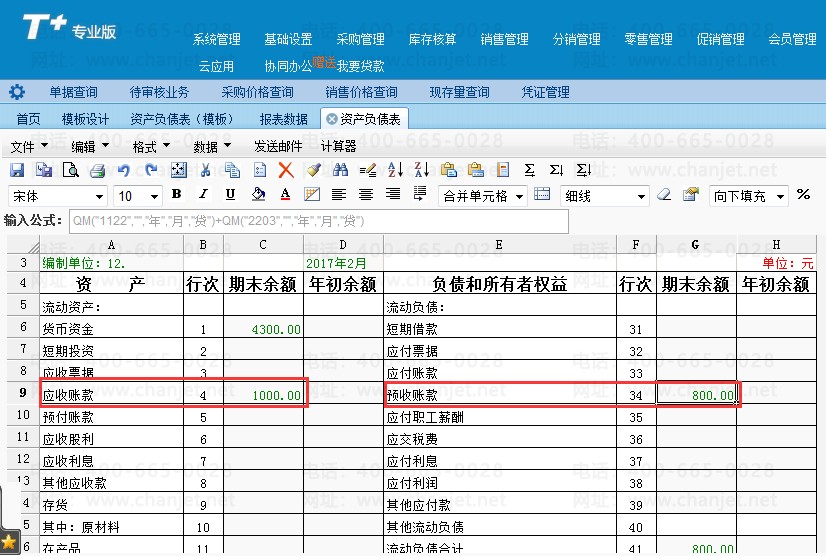Click the Save icon in toolbar
This screenshot has height=556, width=826.
pos(18,170)
